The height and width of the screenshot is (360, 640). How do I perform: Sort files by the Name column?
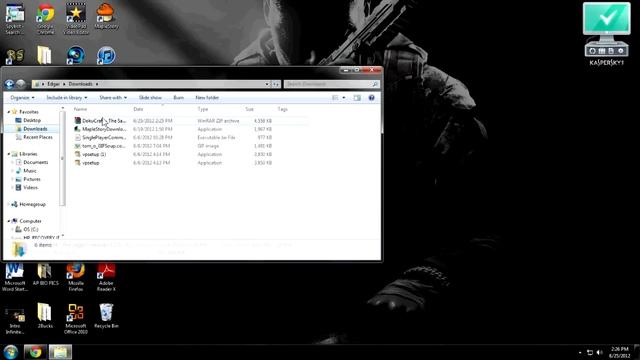80,109
